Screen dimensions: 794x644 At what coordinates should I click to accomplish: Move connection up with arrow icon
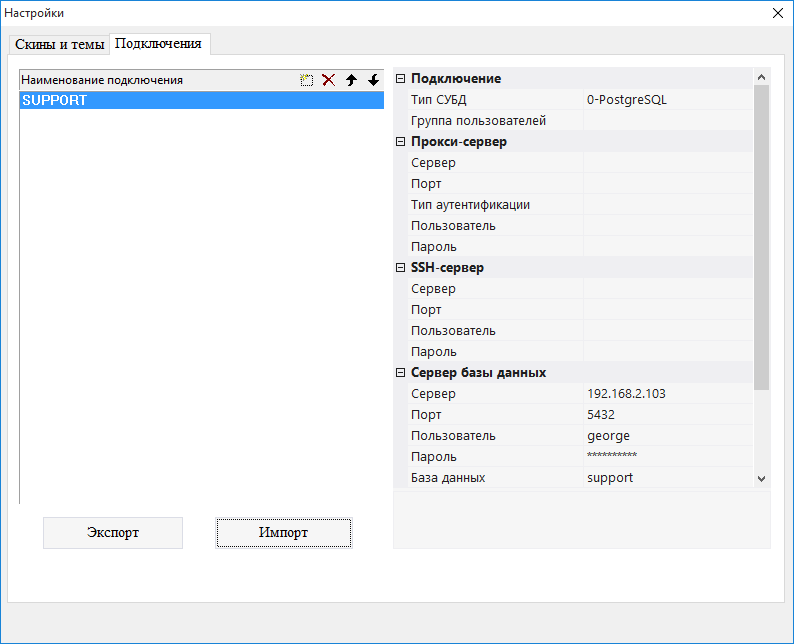coord(351,80)
